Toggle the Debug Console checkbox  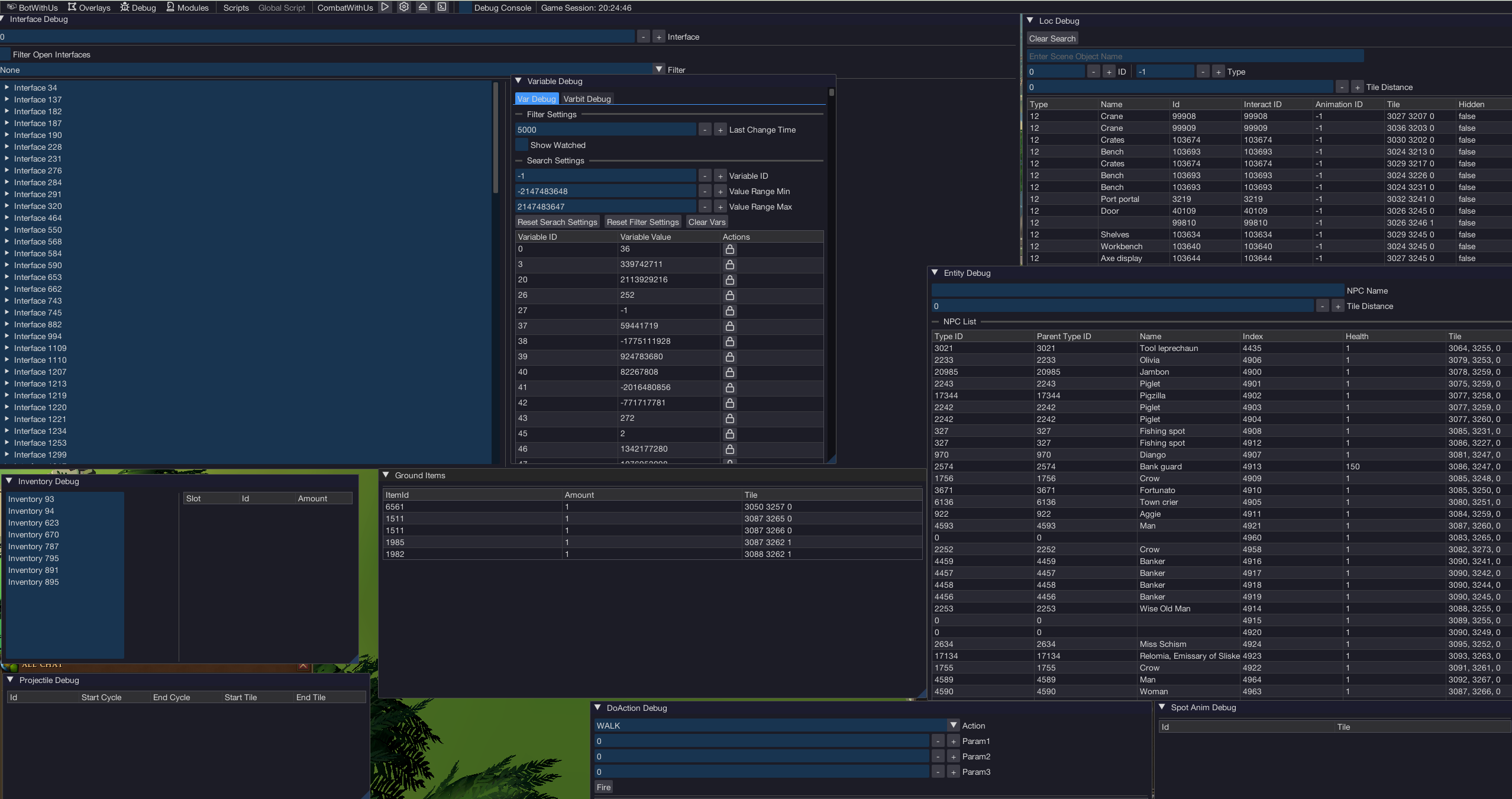point(466,8)
